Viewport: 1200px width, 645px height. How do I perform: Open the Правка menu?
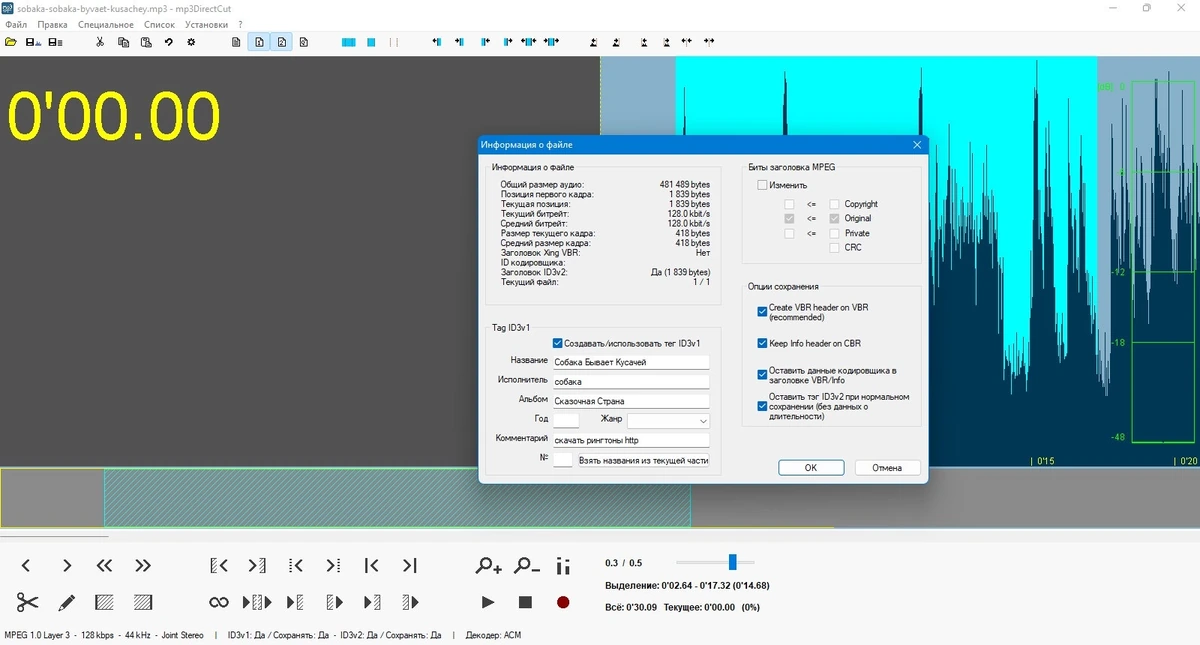point(52,24)
